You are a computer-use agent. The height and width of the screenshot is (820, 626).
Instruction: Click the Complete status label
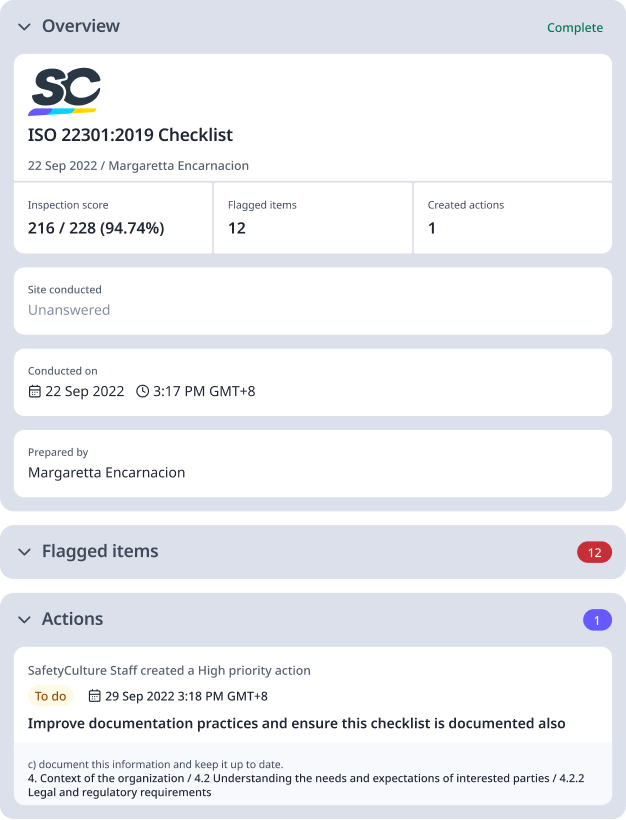pyautogui.click(x=575, y=27)
